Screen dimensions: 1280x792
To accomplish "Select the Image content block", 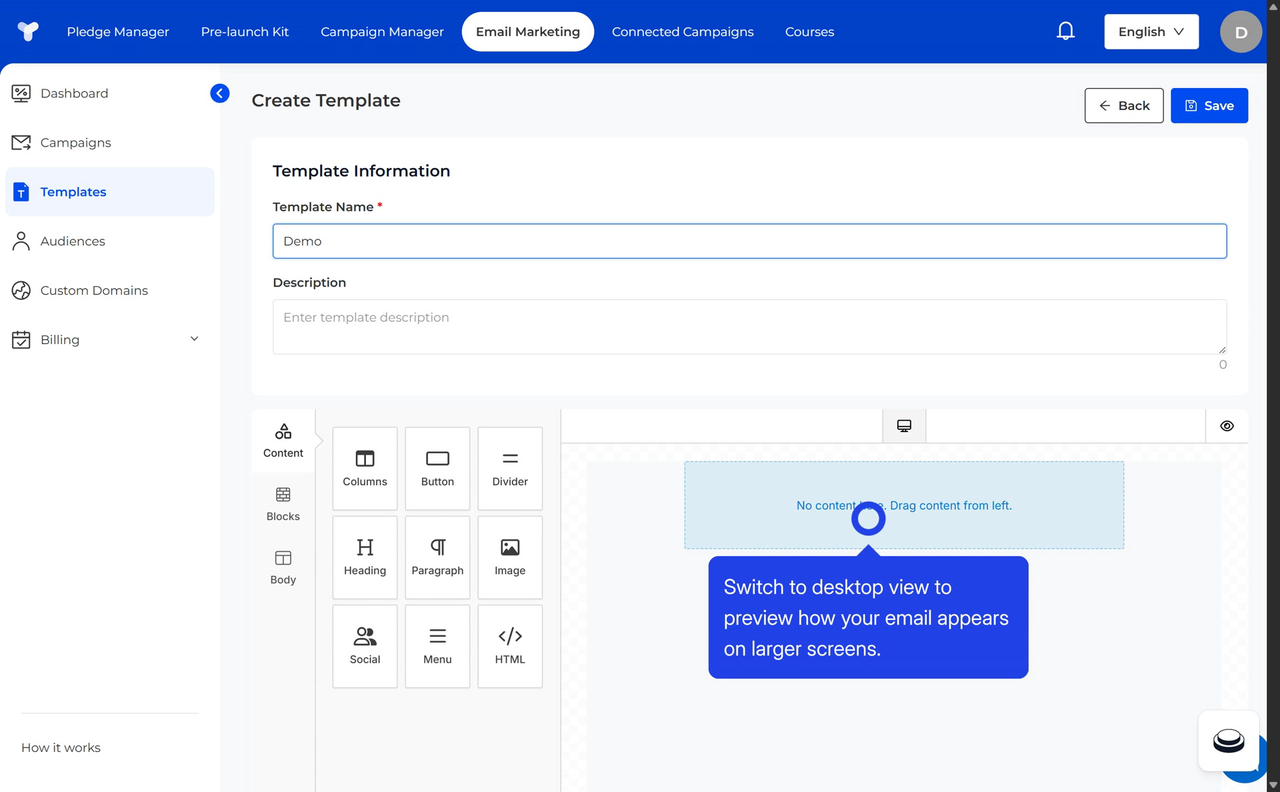I will click(x=510, y=557).
